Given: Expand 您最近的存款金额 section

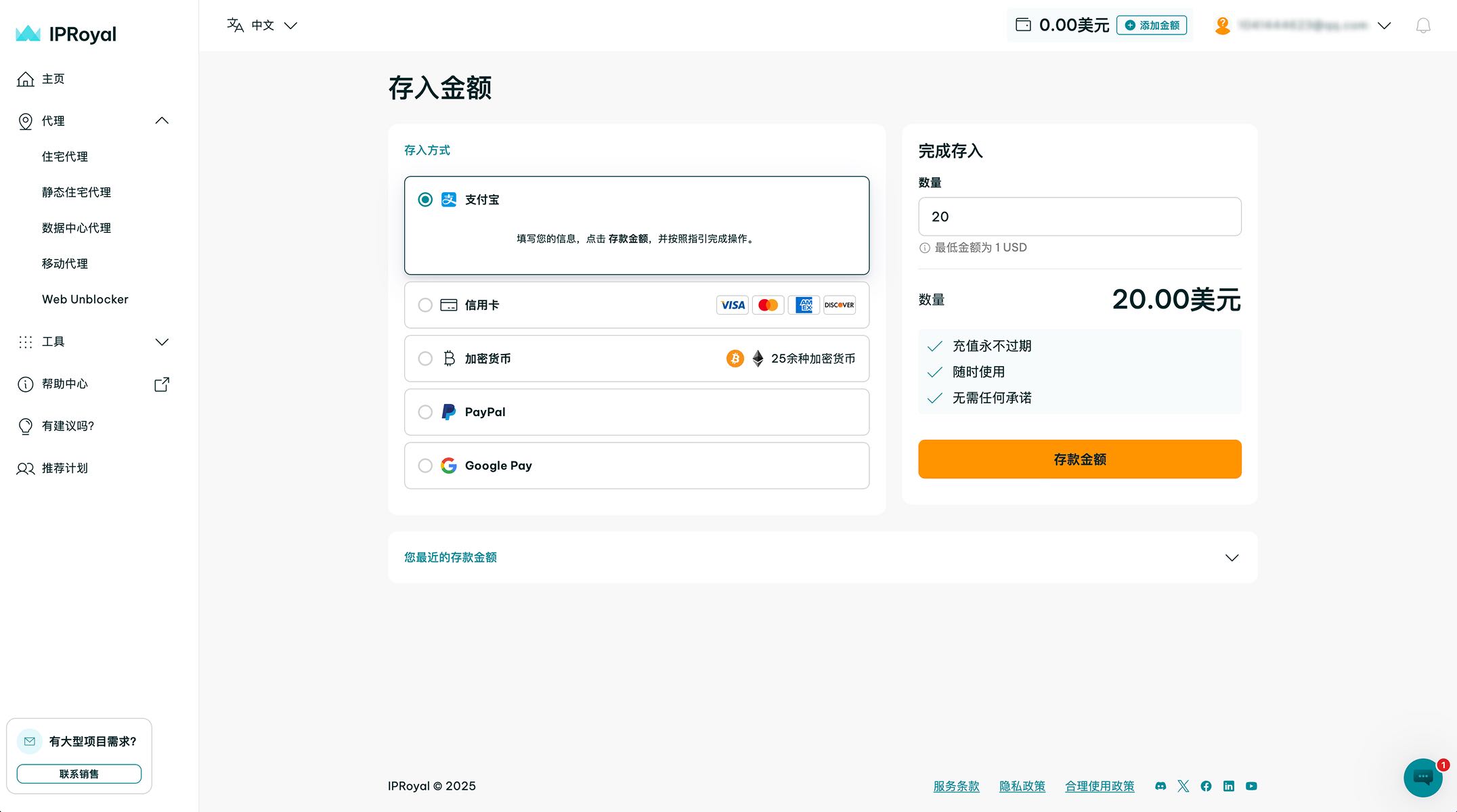Looking at the screenshot, I should (1232, 558).
